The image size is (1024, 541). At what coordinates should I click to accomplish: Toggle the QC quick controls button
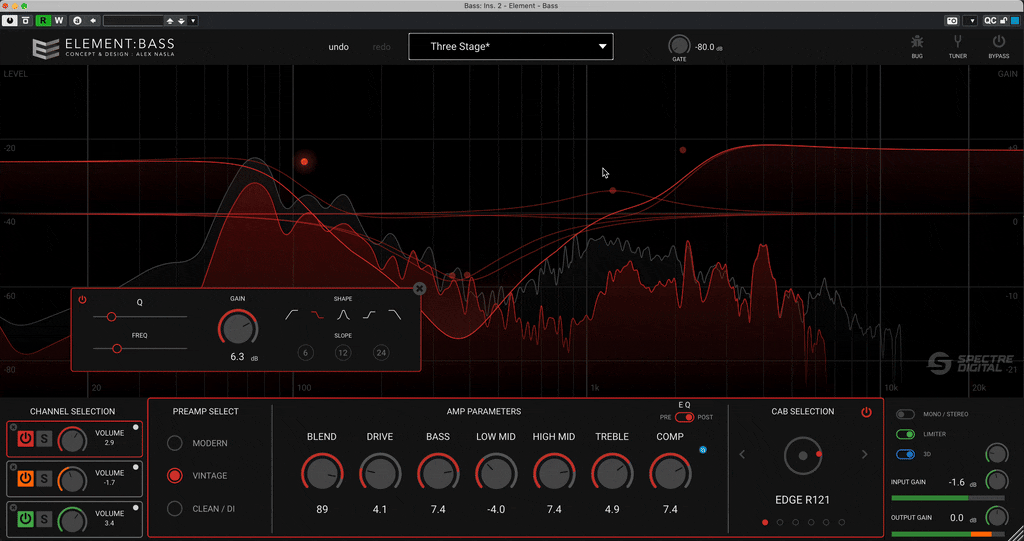990,21
